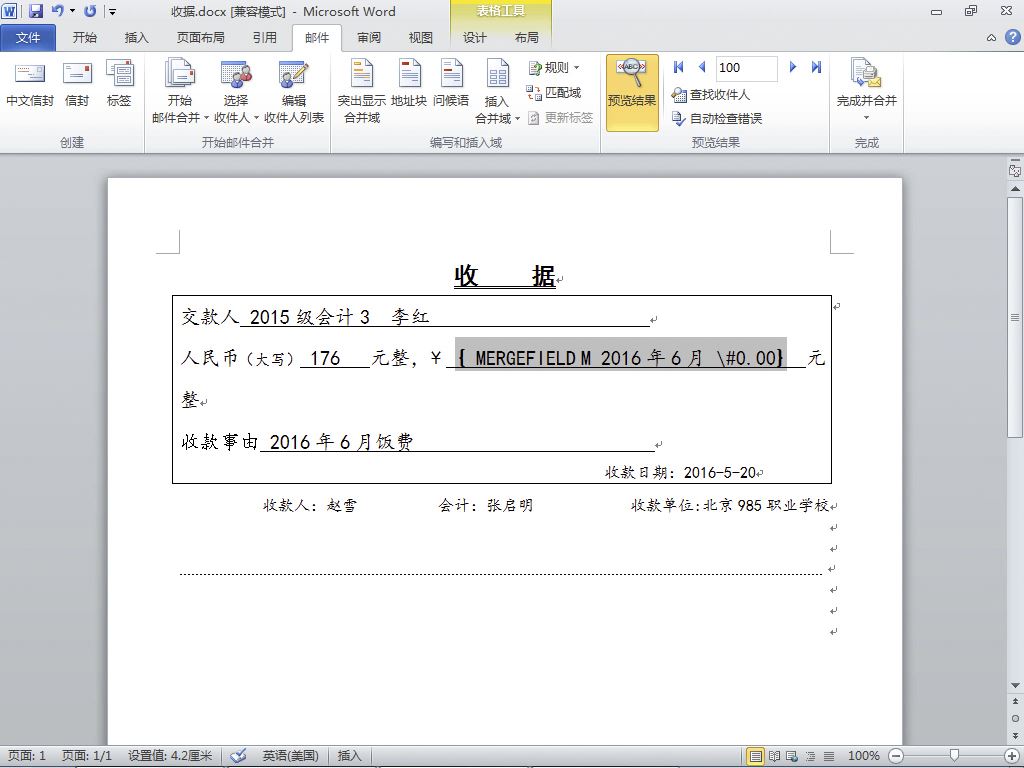
Task: Undo the last action
Action: click(x=57, y=11)
